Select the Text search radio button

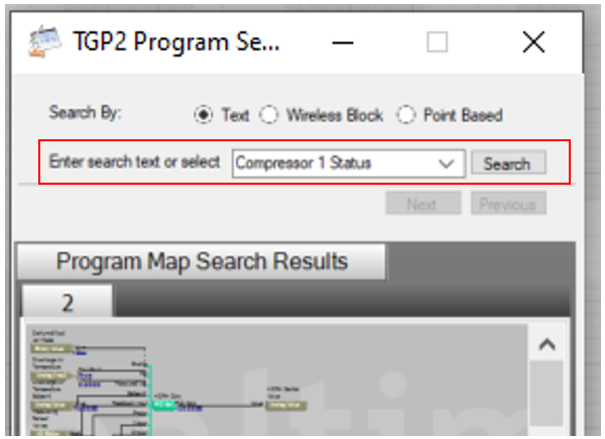[x=204, y=115]
